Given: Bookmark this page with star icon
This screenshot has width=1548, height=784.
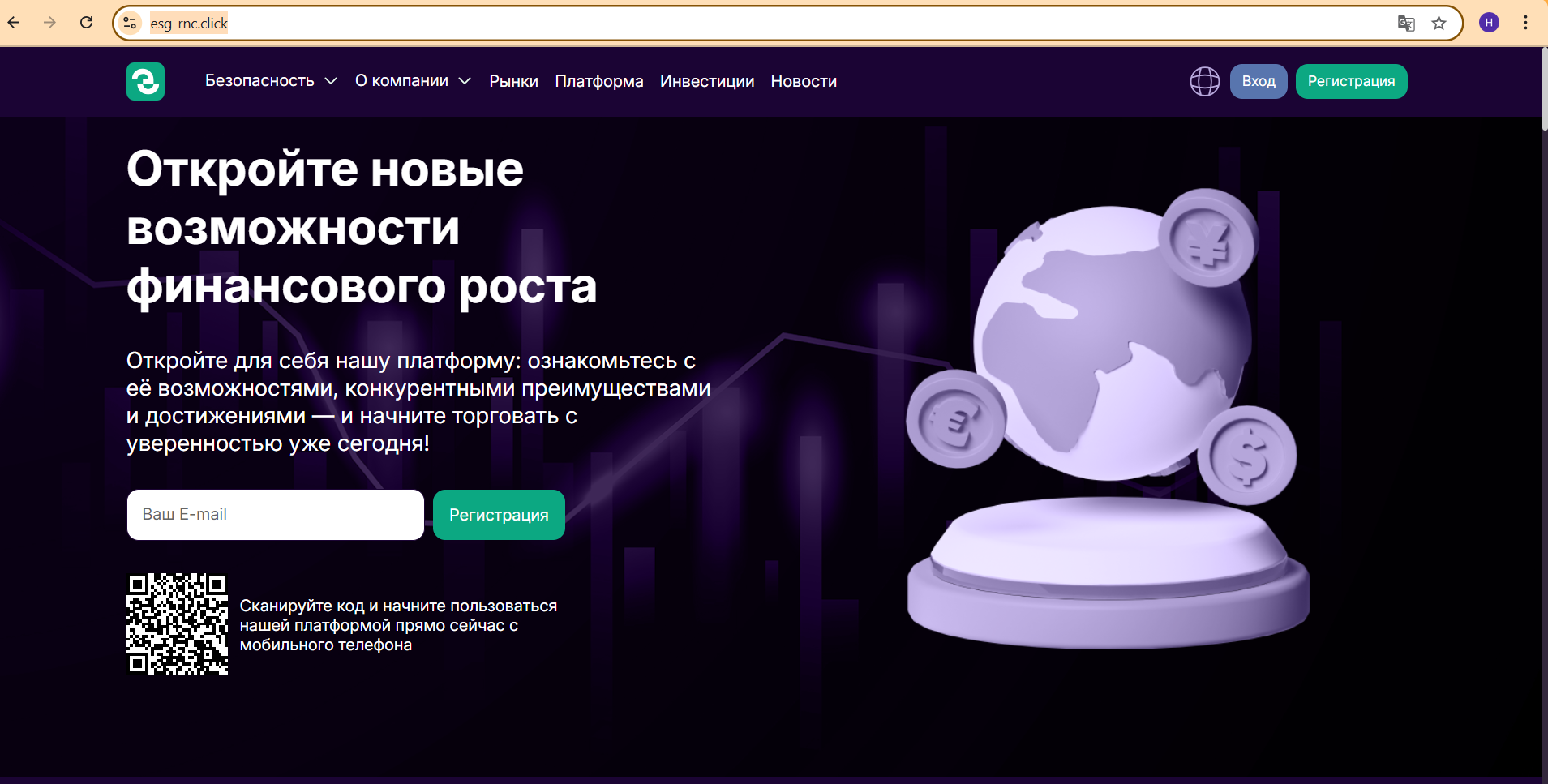Looking at the screenshot, I should [1439, 23].
